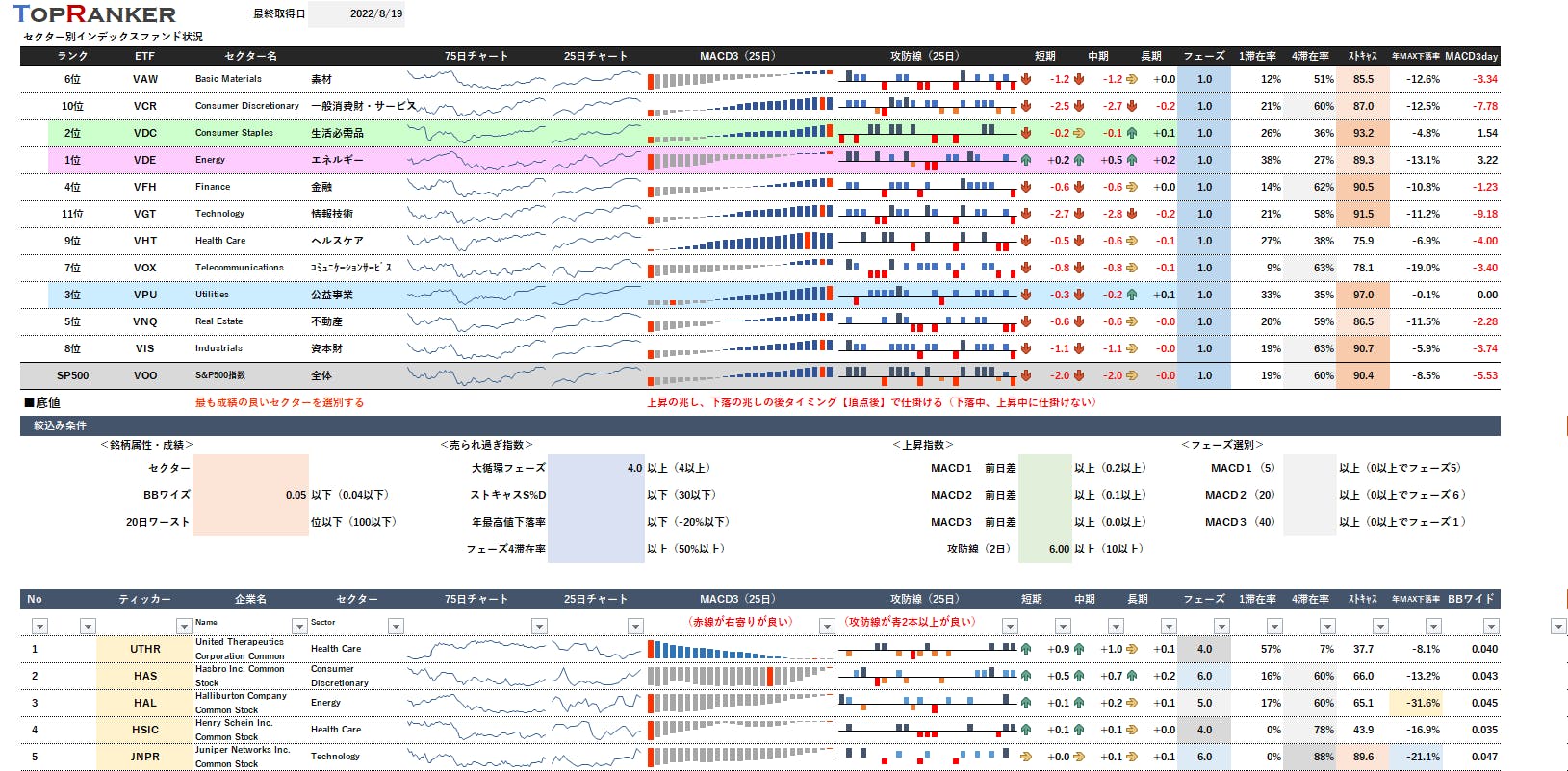Click the red down arrow right of VOO's -2.0
Screen dimensions: 1568x771
[1079, 375]
